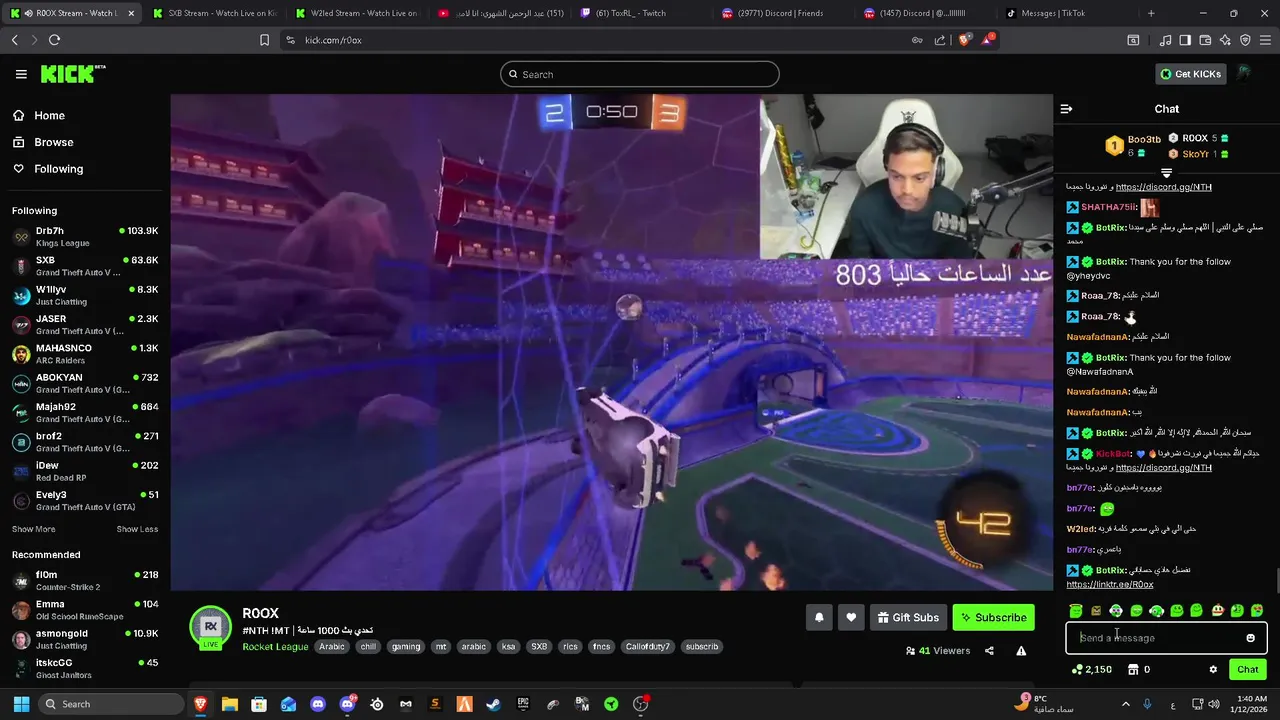
Task: Open the discord.gg/NTH link at chat top
Action: pyautogui.click(x=1164, y=187)
